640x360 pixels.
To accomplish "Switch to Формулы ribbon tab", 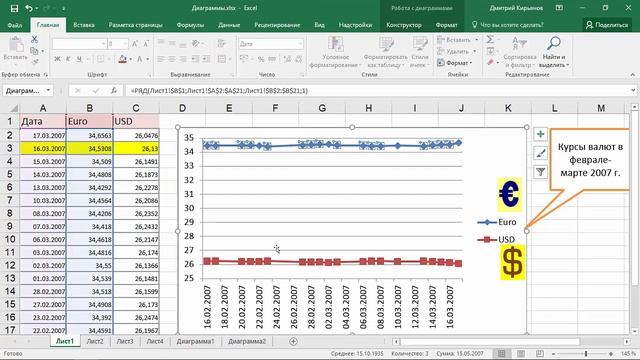I will tap(190, 25).
